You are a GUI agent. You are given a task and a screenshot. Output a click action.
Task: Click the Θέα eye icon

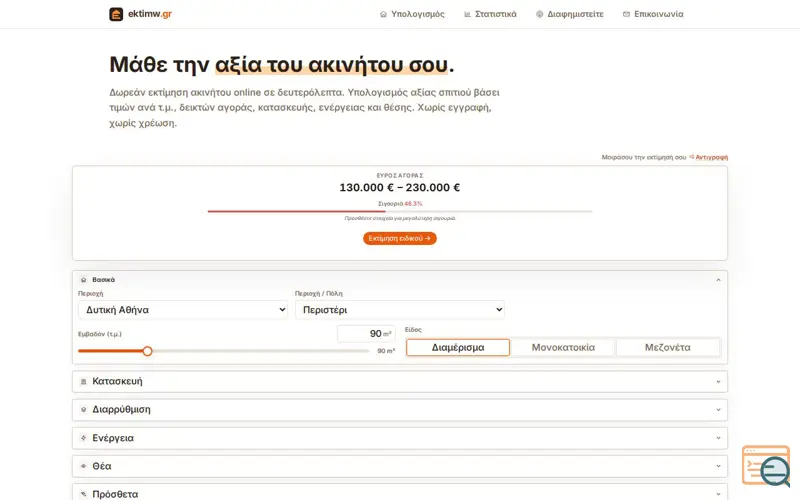(x=84, y=466)
